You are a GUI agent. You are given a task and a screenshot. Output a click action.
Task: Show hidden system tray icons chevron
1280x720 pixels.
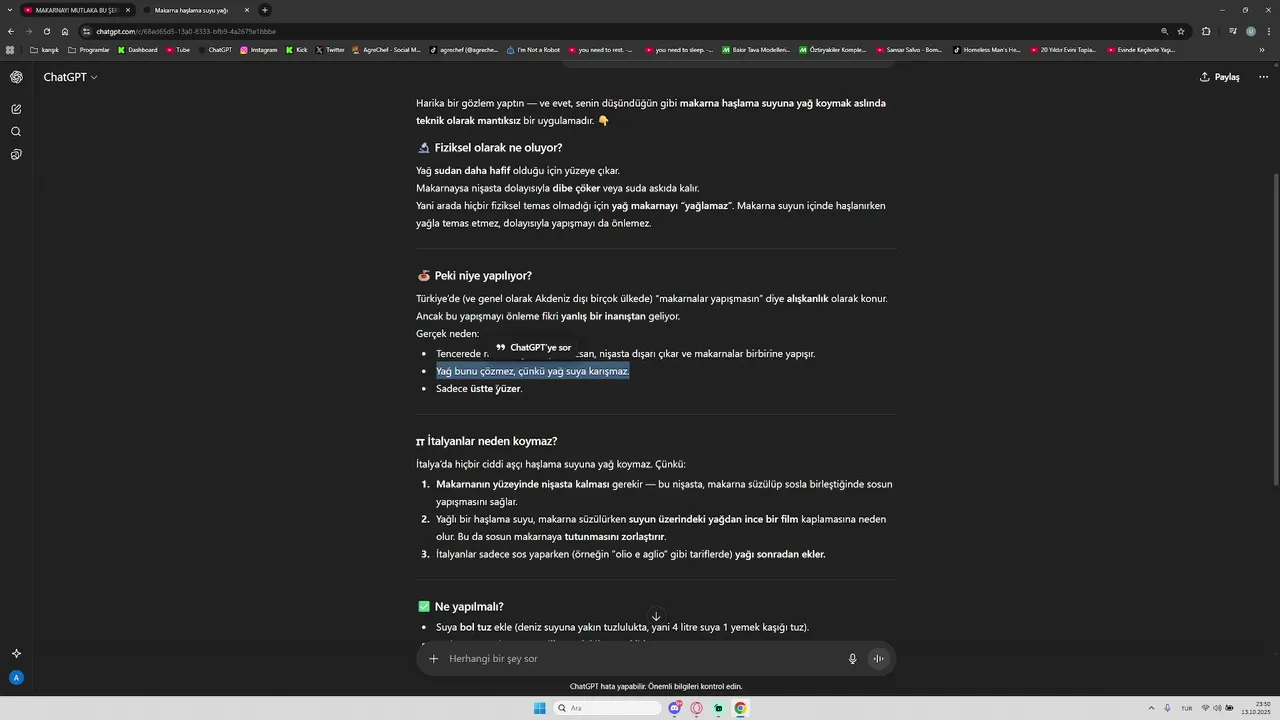[1150, 708]
